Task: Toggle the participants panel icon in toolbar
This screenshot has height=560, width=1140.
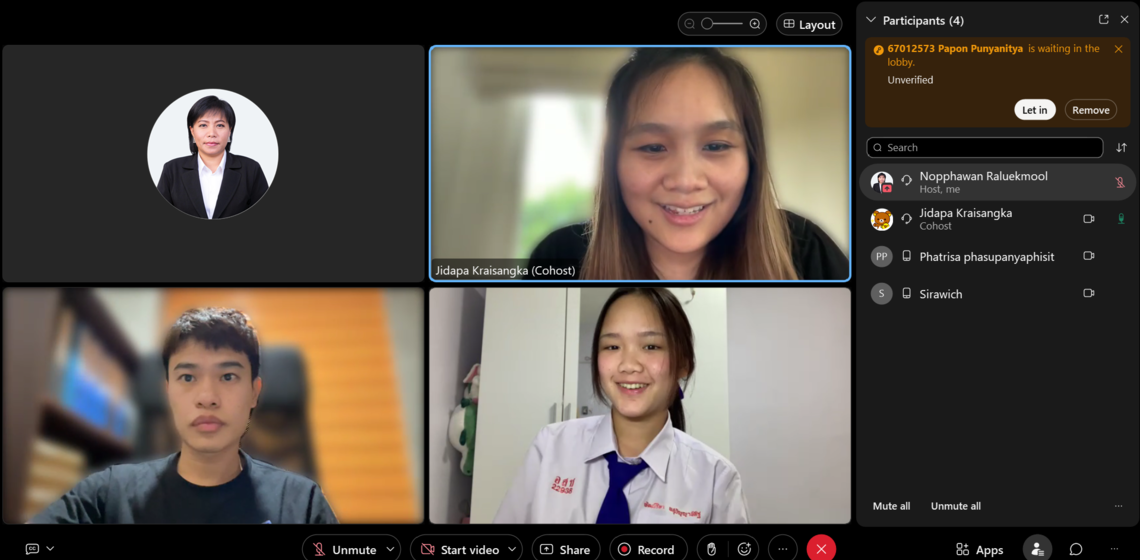Action: pyautogui.click(x=1037, y=549)
